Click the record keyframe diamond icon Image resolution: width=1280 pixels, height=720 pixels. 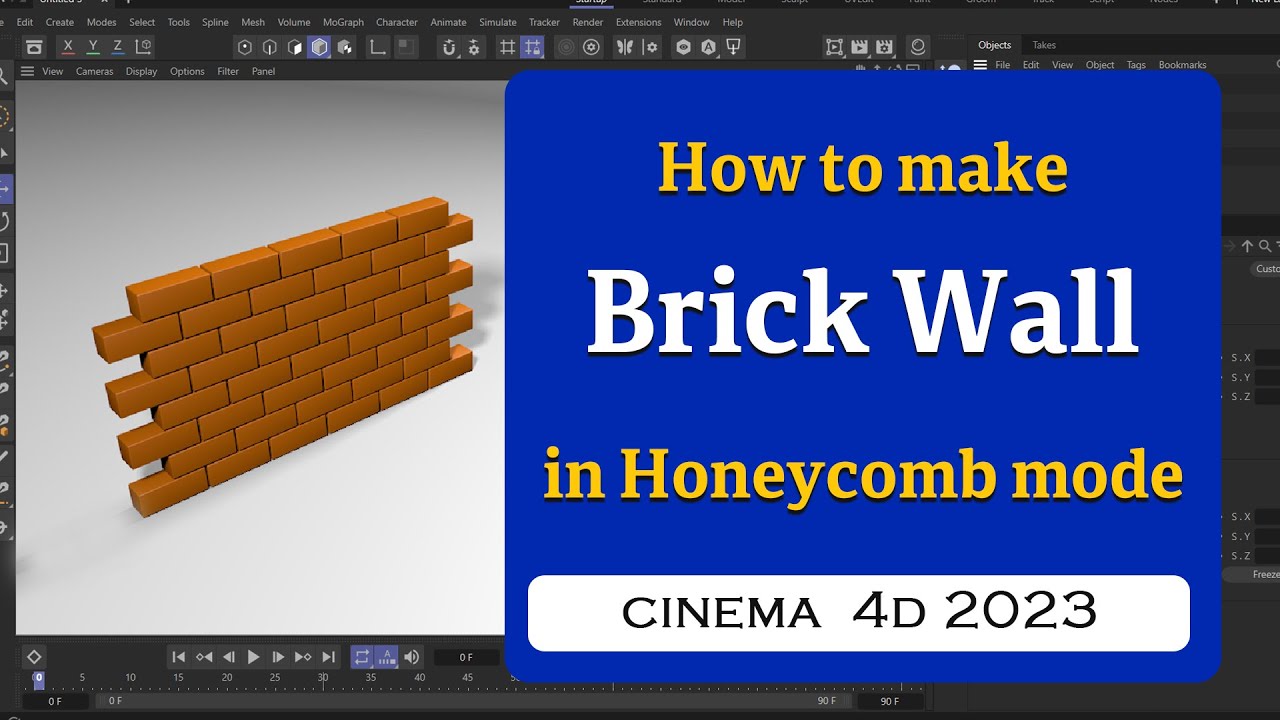click(33, 657)
